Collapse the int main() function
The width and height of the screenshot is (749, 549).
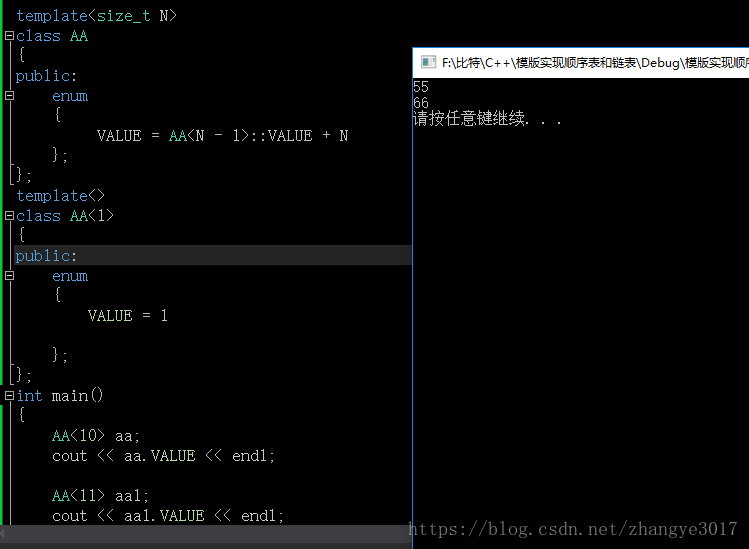(9, 396)
